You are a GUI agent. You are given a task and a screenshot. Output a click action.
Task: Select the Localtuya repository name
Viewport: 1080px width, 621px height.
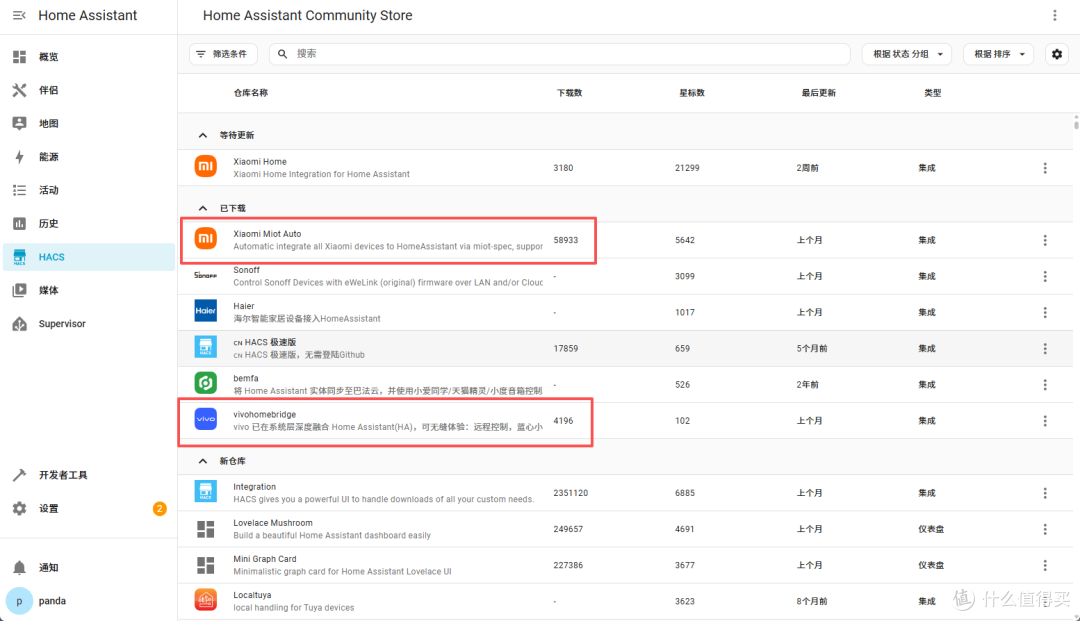pyautogui.click(x=252, y=595)
